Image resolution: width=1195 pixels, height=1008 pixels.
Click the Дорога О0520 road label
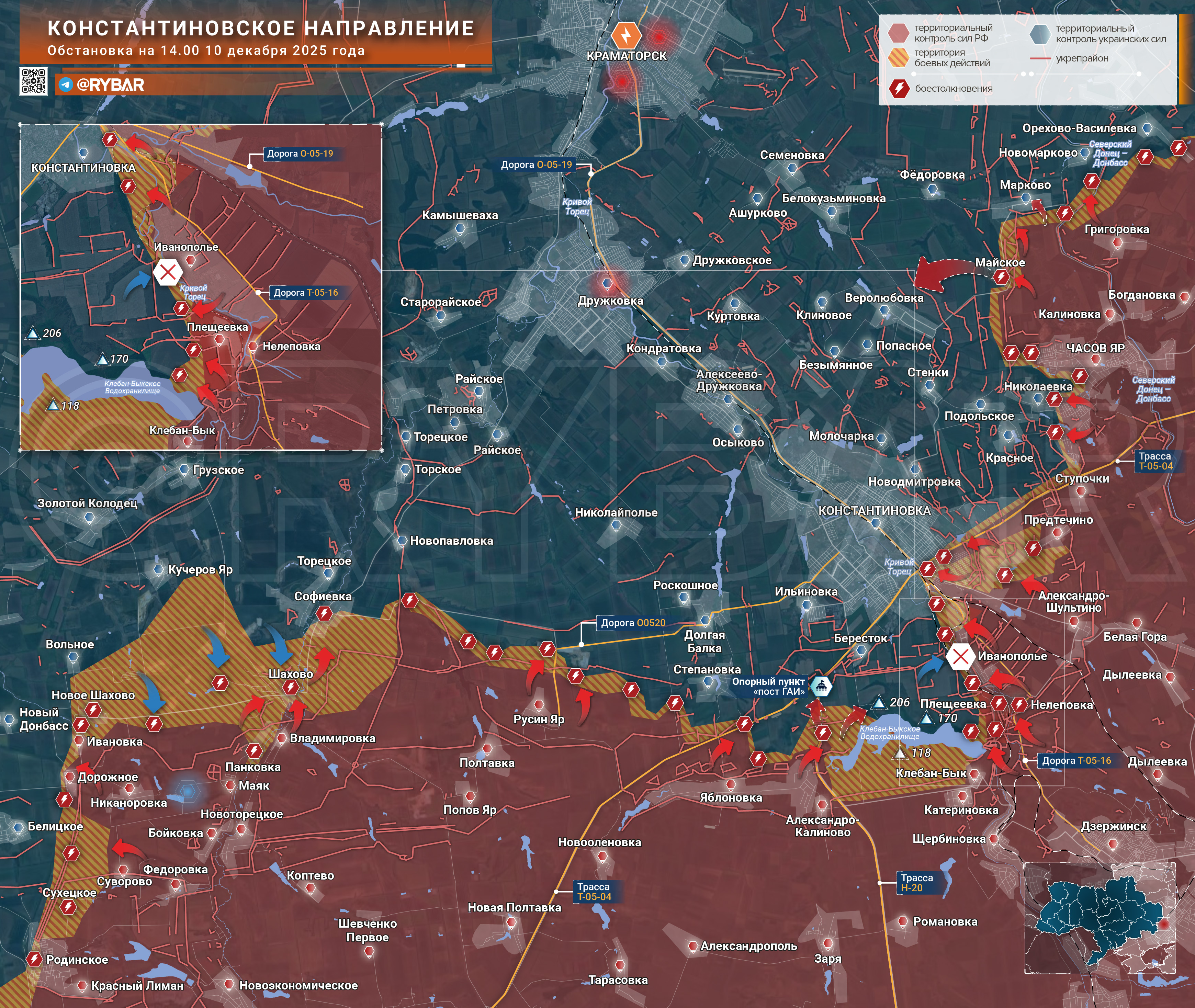click(633, 623)
